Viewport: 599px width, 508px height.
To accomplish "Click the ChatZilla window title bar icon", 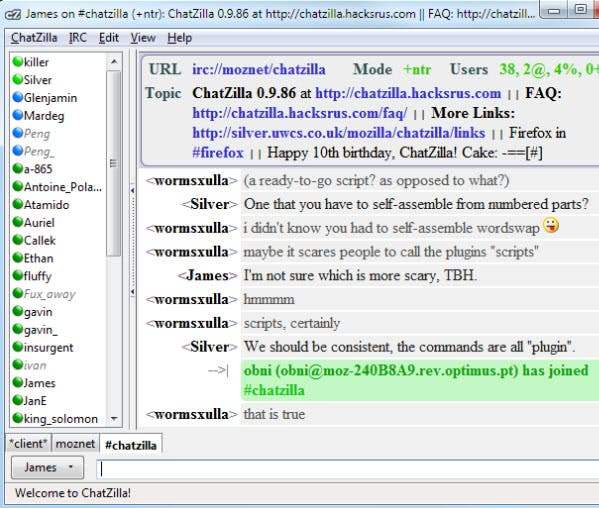I will click(x=14, y=15).
